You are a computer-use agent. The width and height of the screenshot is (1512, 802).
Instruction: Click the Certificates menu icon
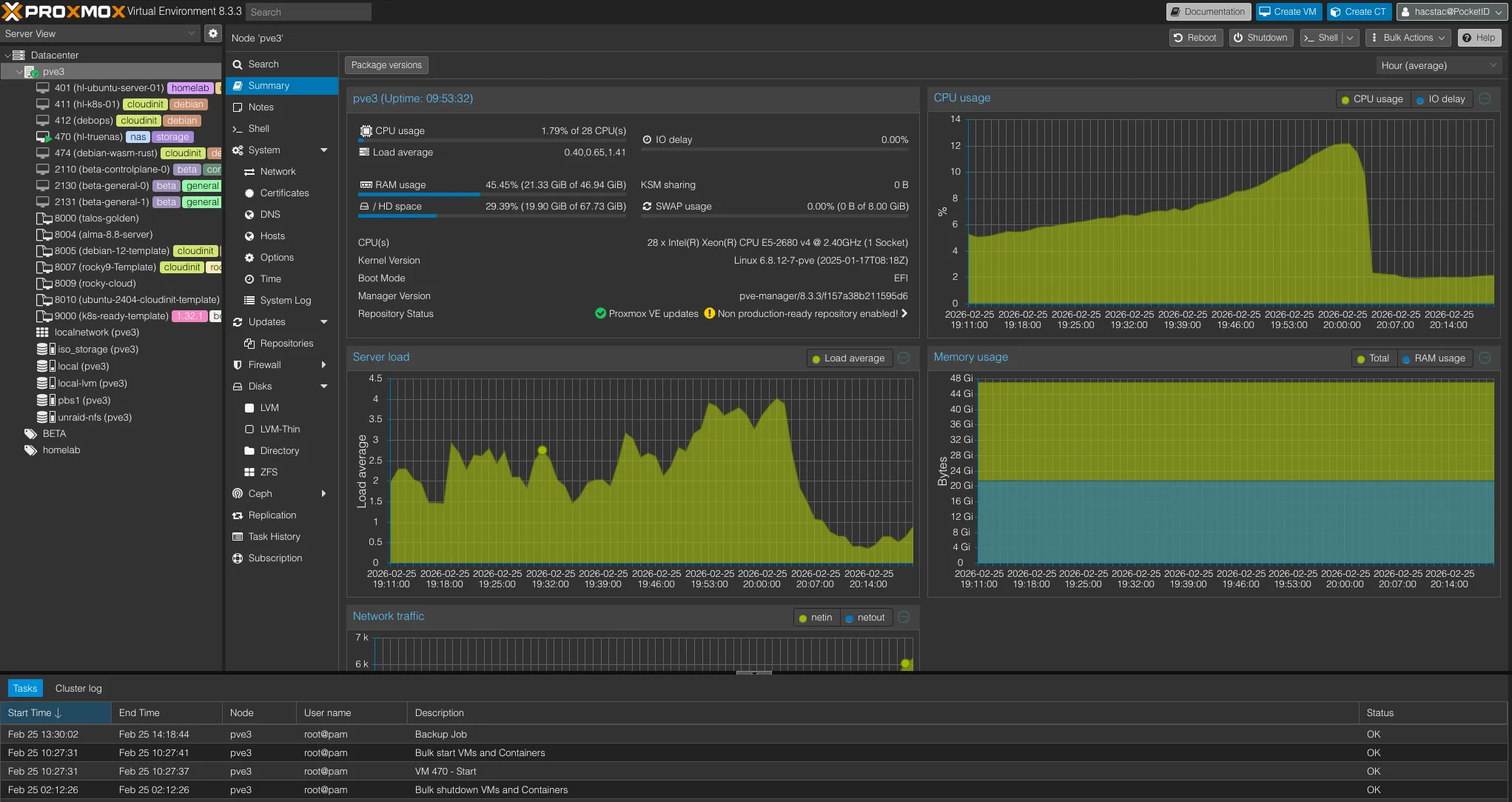(249, 193)
